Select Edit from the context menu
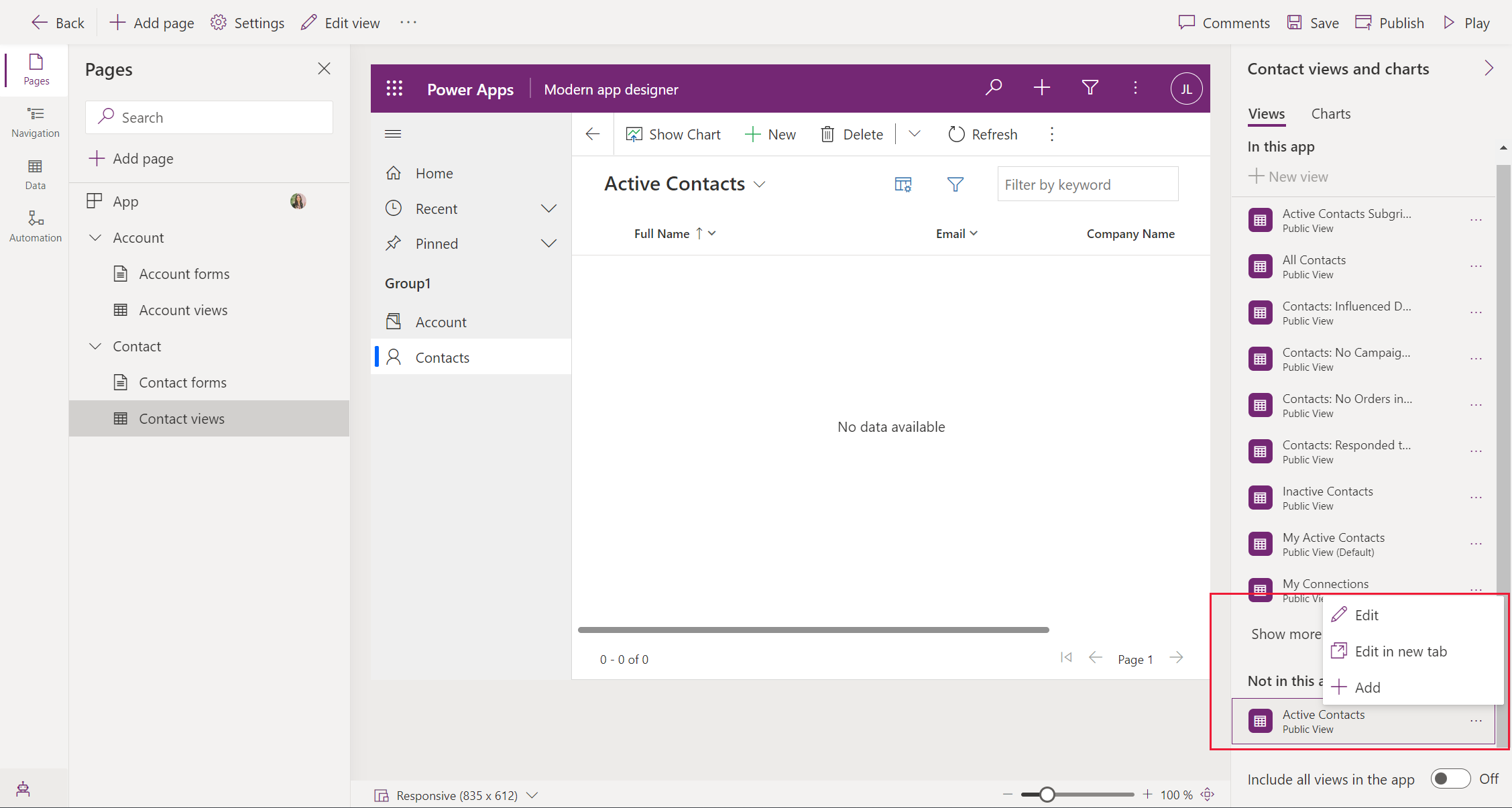The width and height of the screenshot is (1512, 808). (1366, 614)
